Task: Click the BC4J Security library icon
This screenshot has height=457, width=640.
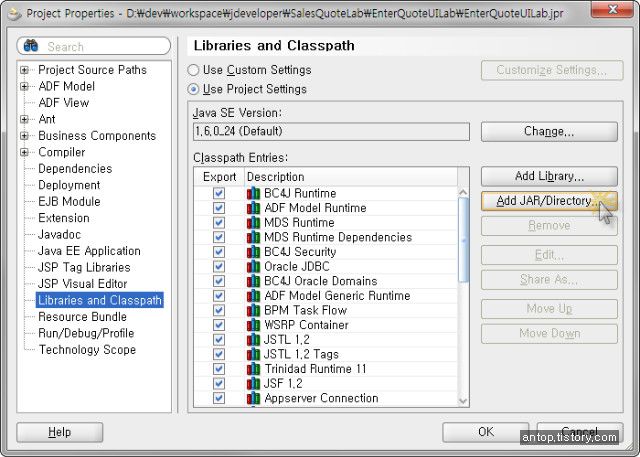Action: point(253,252)
